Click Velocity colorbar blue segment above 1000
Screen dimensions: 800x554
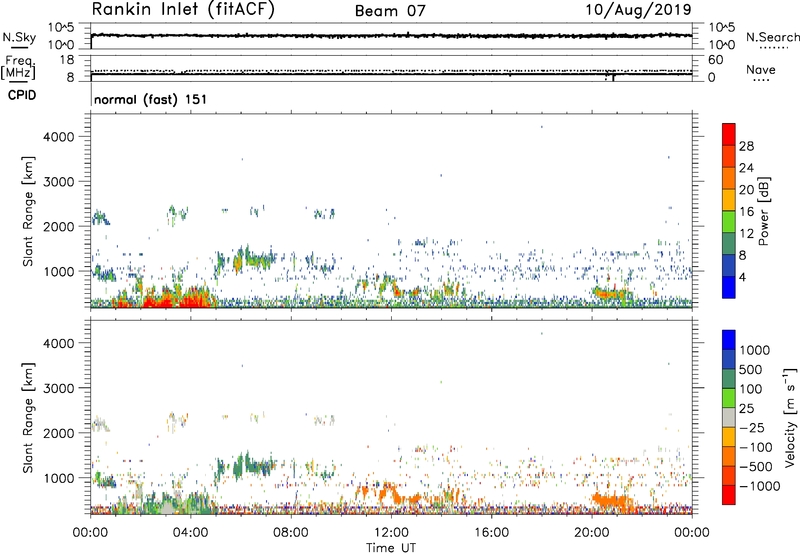coord(729,340)
